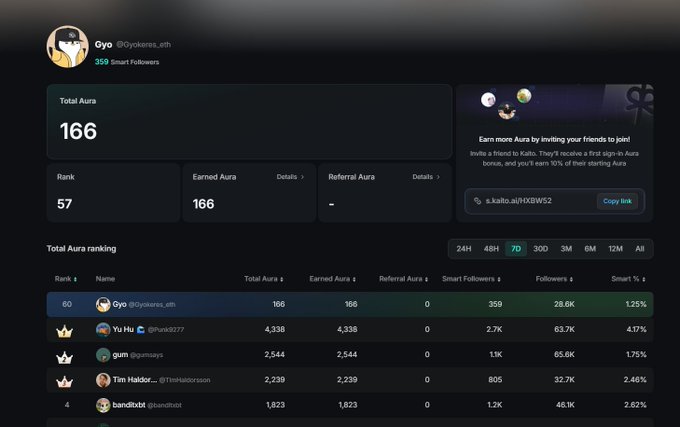Click 'Earn more Aura by inviting' heading

554,139
